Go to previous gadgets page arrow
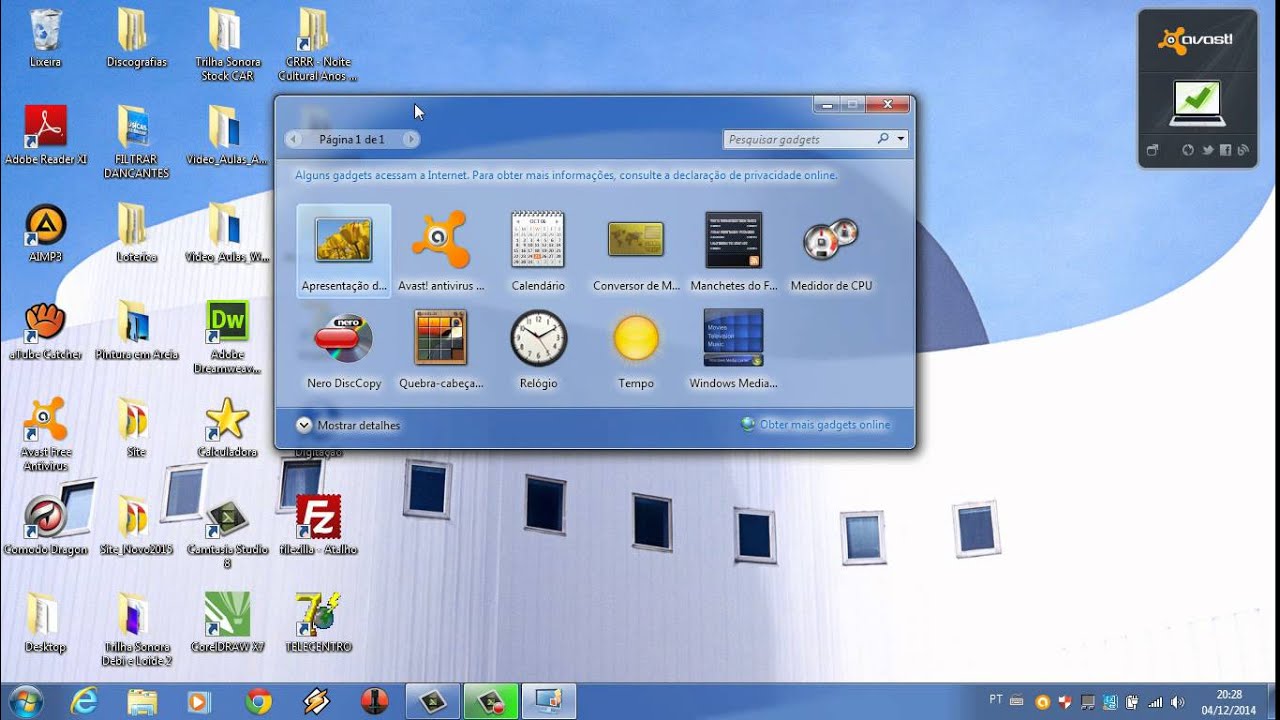1280x720 pixels. point(293,139)
